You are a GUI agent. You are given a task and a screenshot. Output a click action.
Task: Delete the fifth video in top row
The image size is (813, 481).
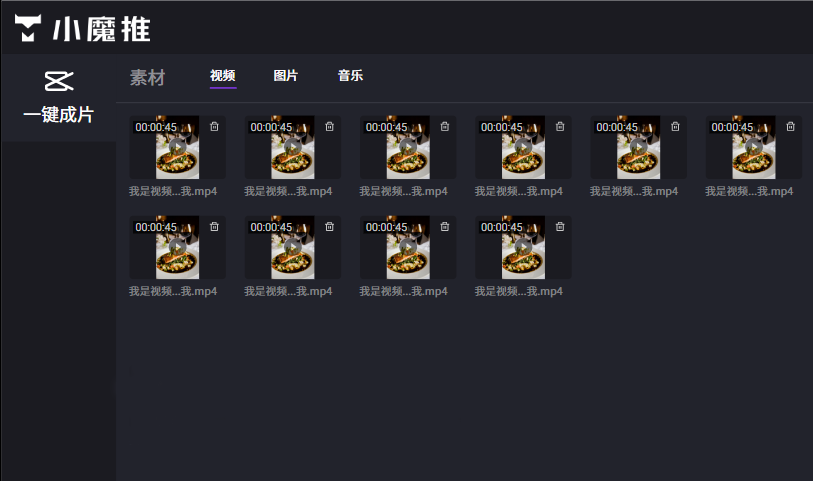click(x=675, y=127)
